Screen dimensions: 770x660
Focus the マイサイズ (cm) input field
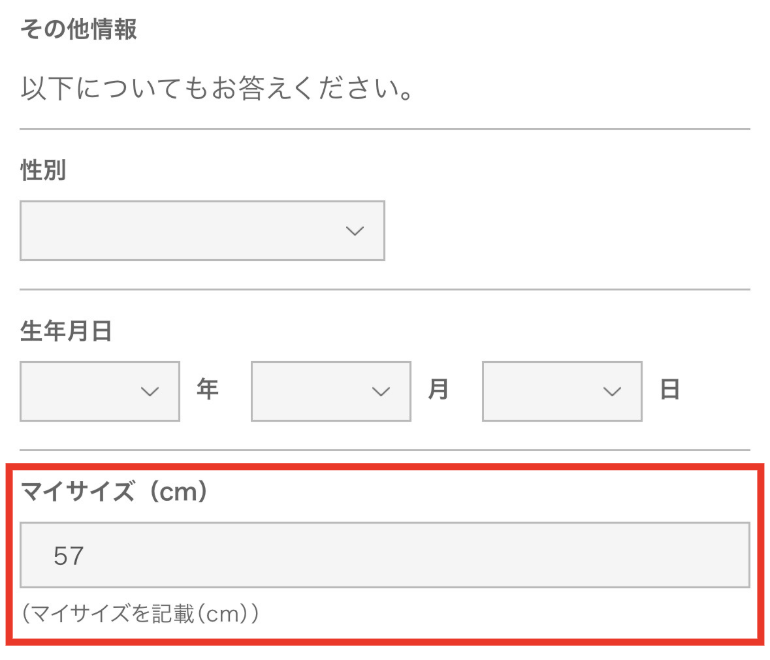point(385,555)
